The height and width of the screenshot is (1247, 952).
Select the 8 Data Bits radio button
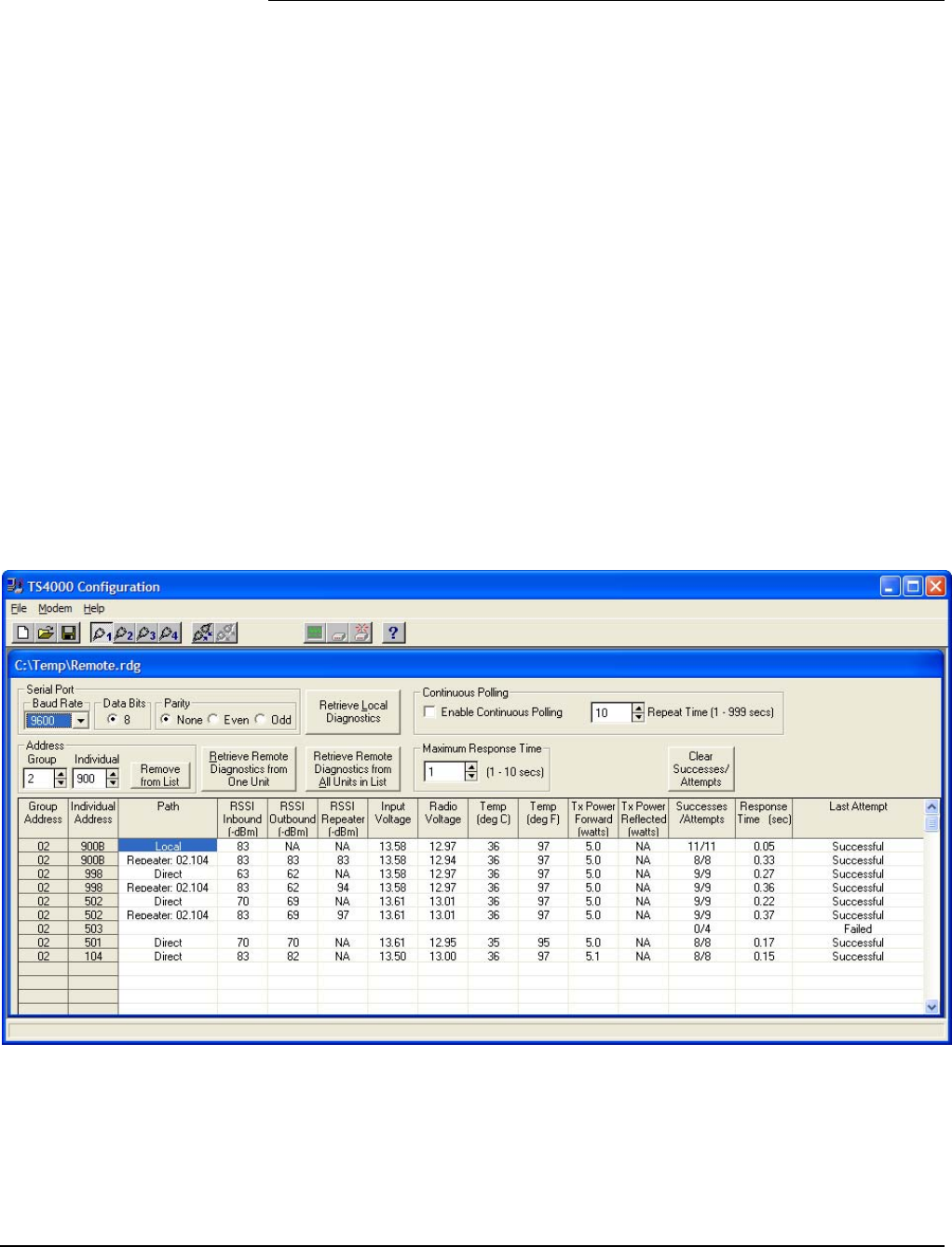pos(113,720)
